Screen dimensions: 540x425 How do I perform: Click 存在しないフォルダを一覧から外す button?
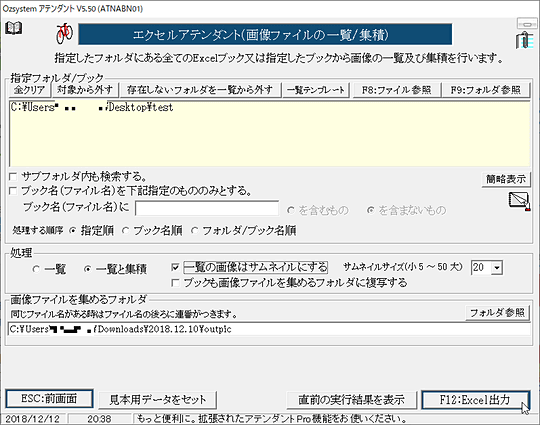(200, 90)
